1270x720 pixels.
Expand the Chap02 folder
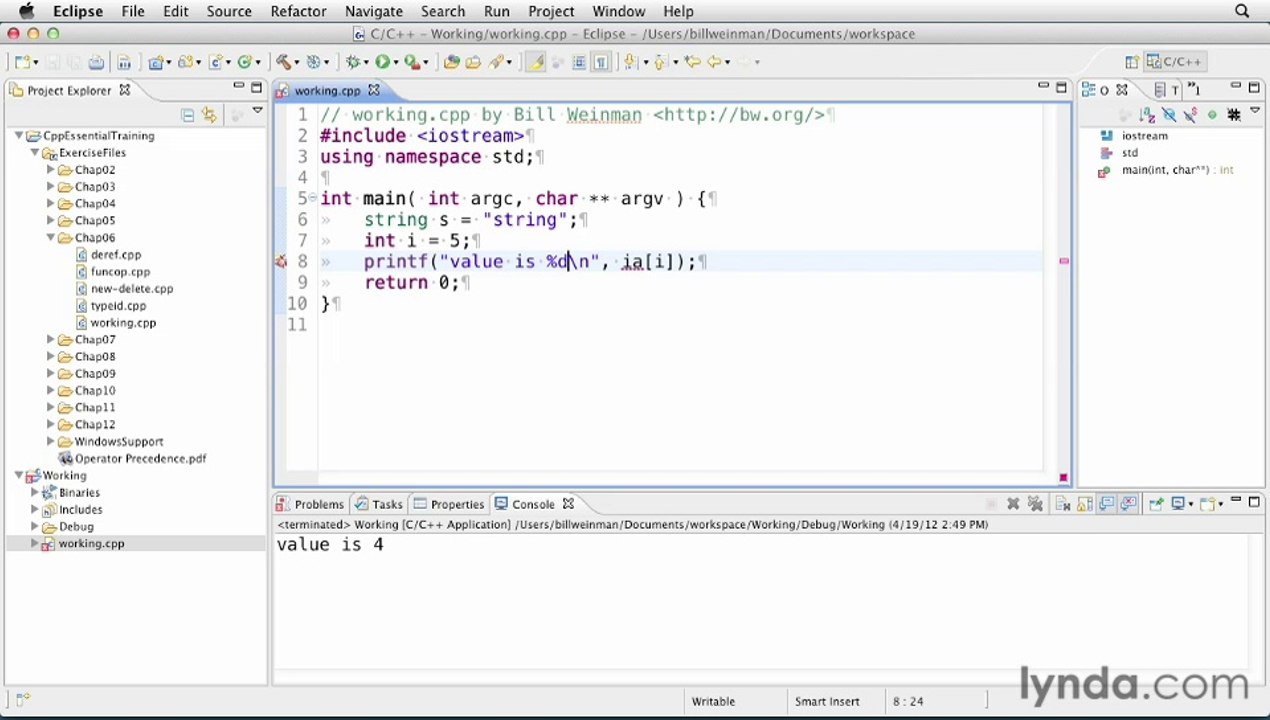[x=51, y=170]
